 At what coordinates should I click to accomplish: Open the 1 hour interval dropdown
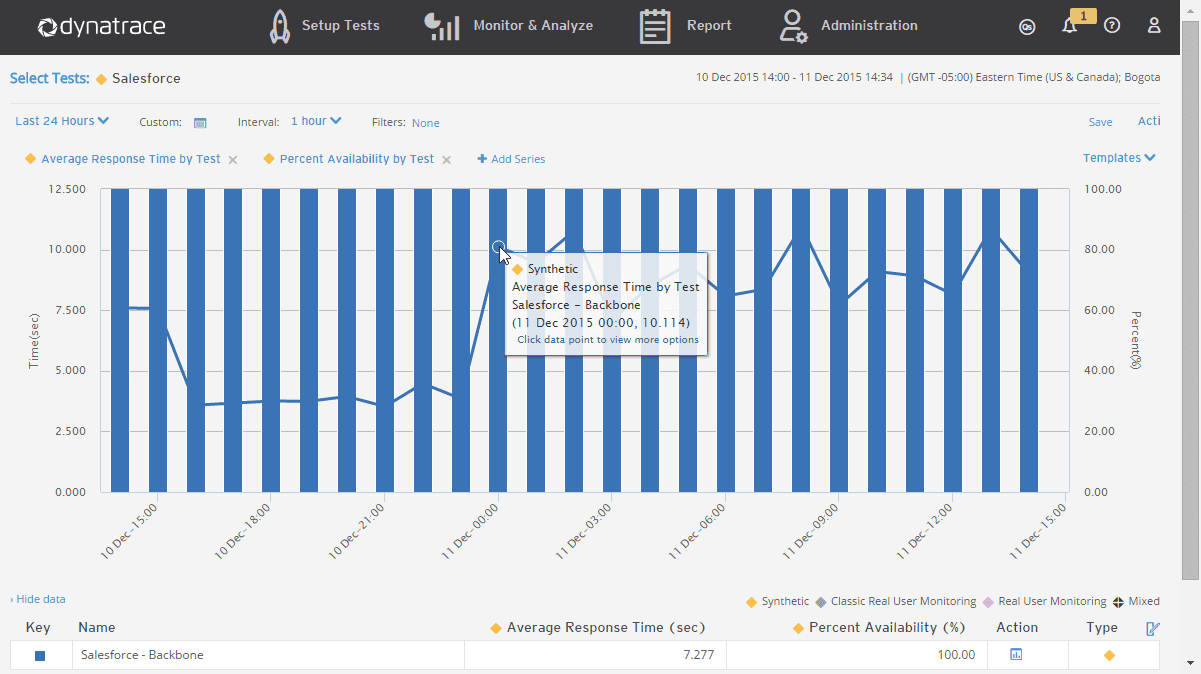[x=316, y=121]
